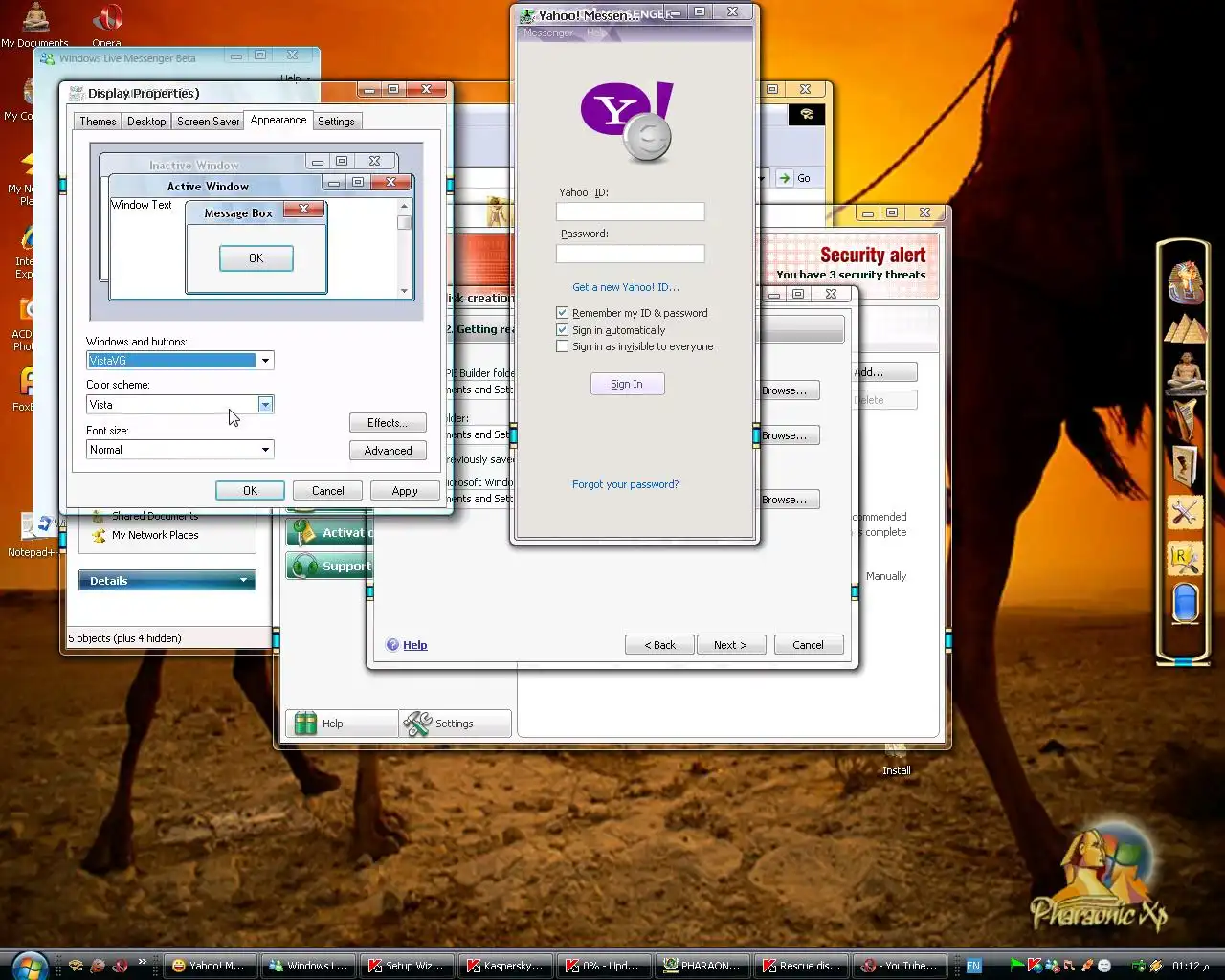Click the '0% - Upd...' taskbar button
Viewport: 1225px width, 980px height.
click(x=603, y=966)
